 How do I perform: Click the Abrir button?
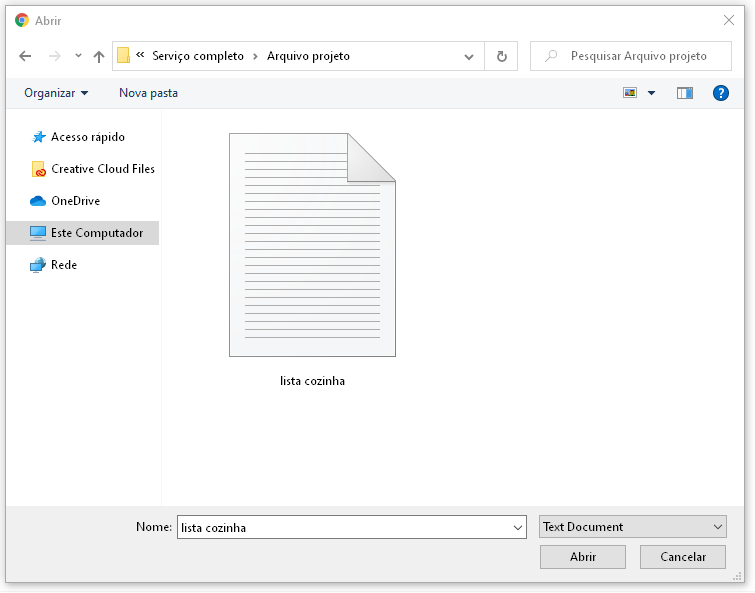click(582, 557)
